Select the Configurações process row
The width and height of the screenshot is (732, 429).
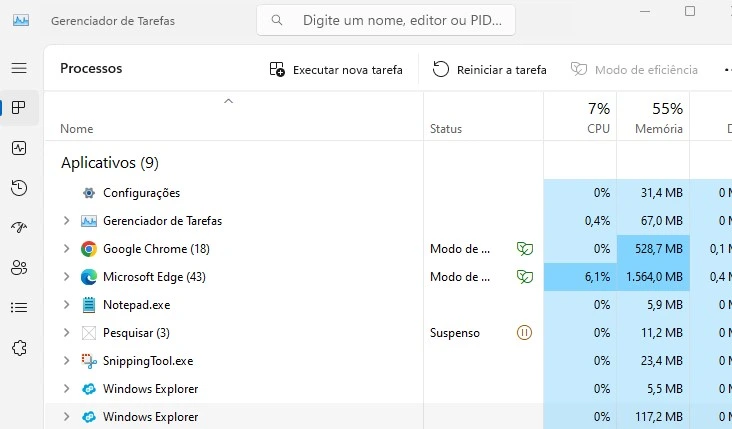click(x=388, y=193)
